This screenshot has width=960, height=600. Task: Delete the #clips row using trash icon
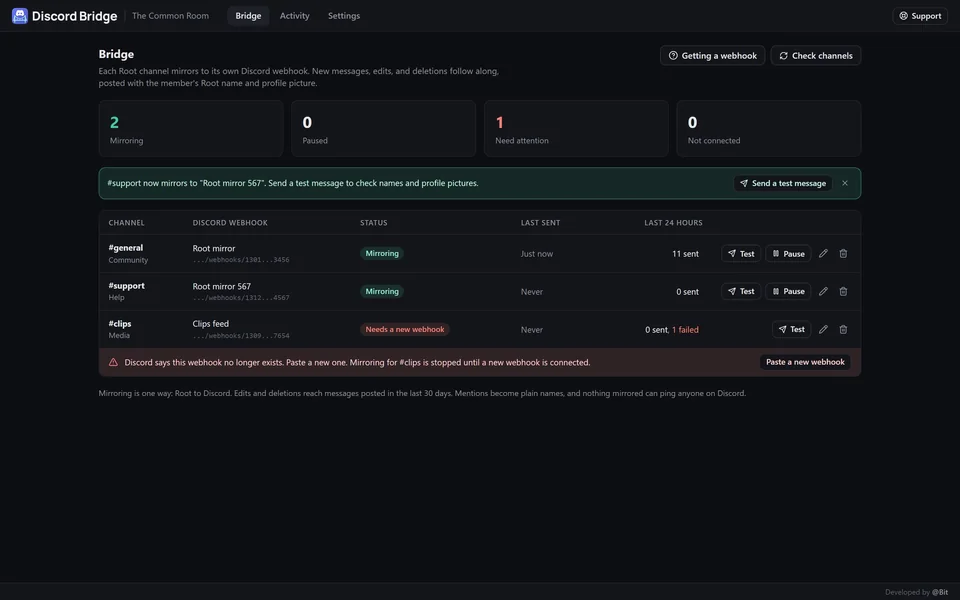(843, 329)
